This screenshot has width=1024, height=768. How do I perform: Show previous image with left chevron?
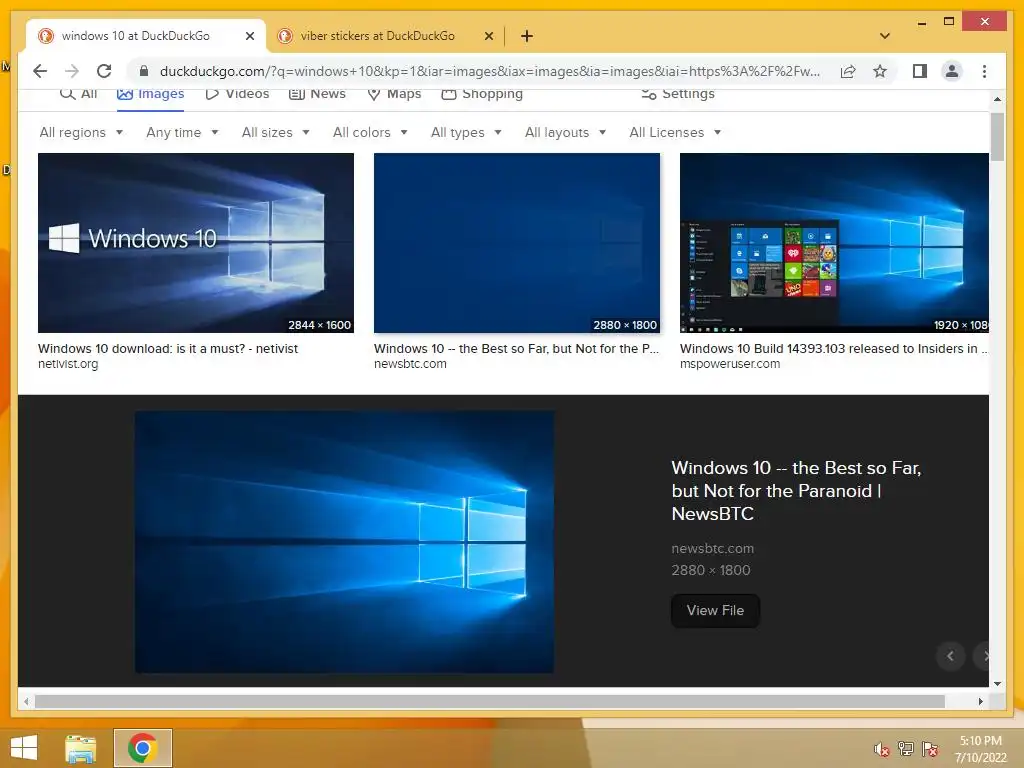tap(950, 656)
